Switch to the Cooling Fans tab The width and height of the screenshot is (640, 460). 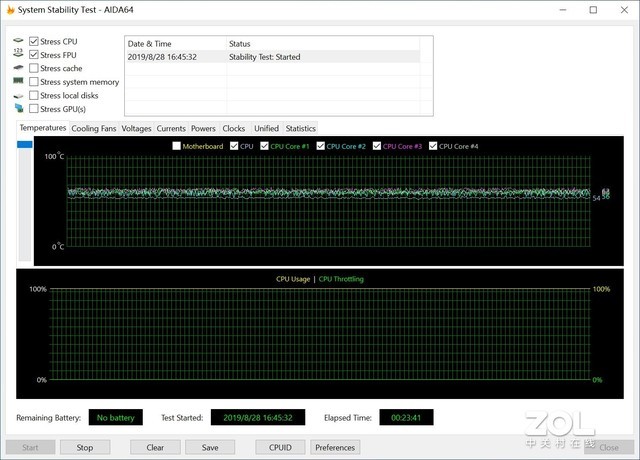point(94,129)
